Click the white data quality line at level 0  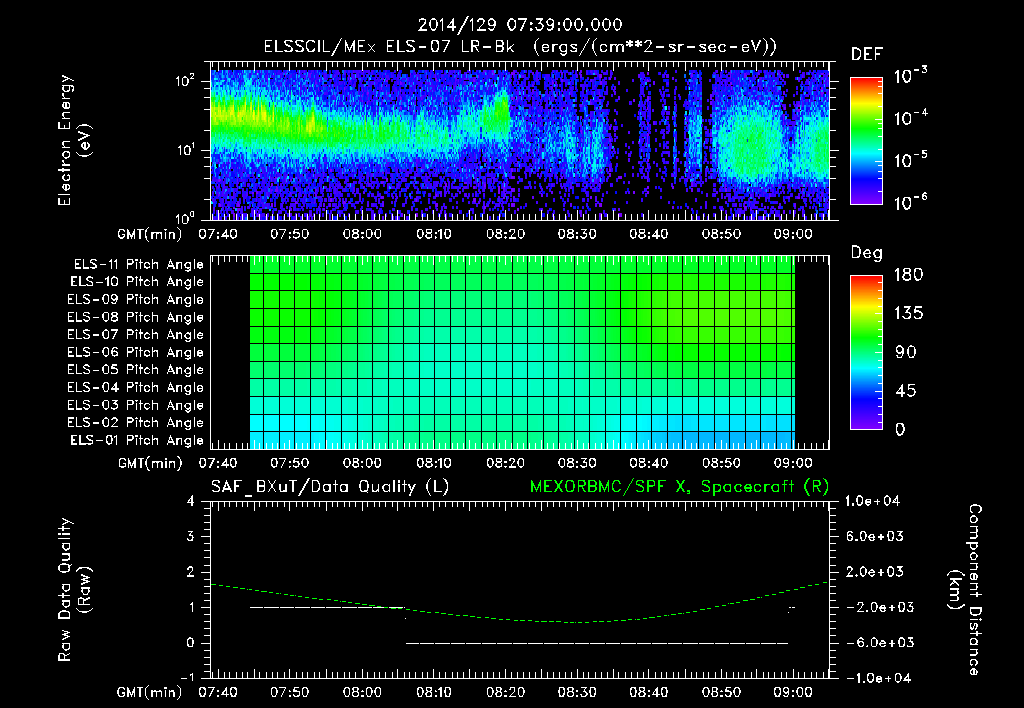597,643
